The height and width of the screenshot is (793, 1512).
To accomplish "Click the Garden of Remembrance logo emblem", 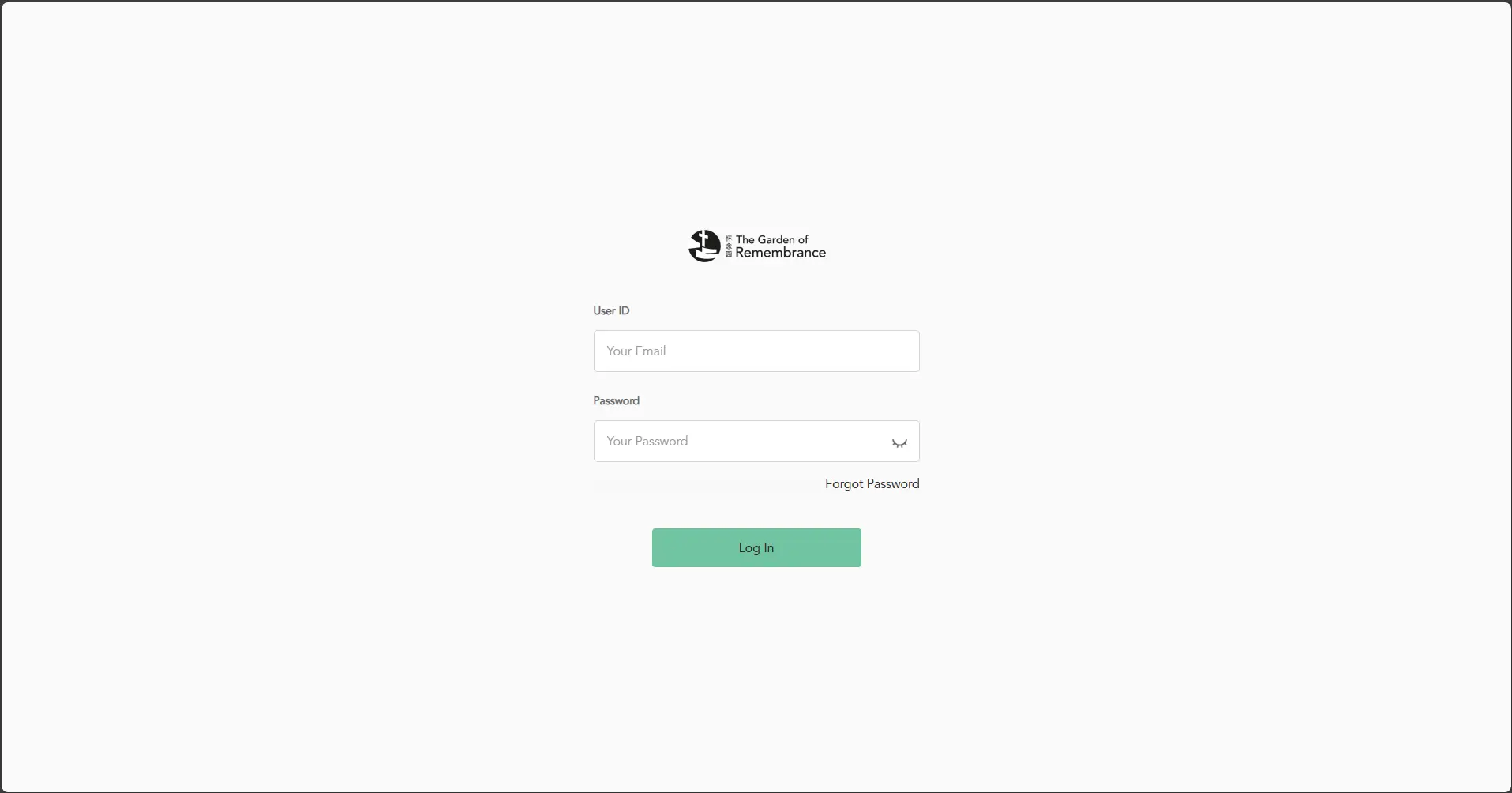I will click(x=704, y=246).
